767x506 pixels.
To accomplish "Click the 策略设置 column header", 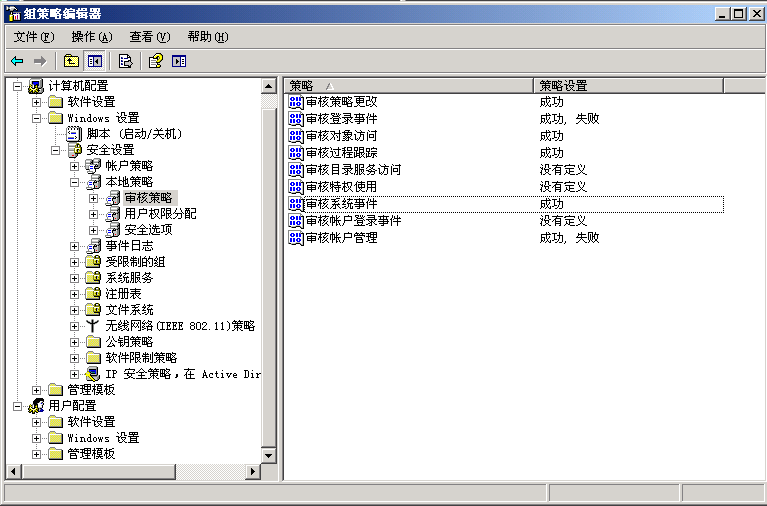I will click(x=628, y=86).
